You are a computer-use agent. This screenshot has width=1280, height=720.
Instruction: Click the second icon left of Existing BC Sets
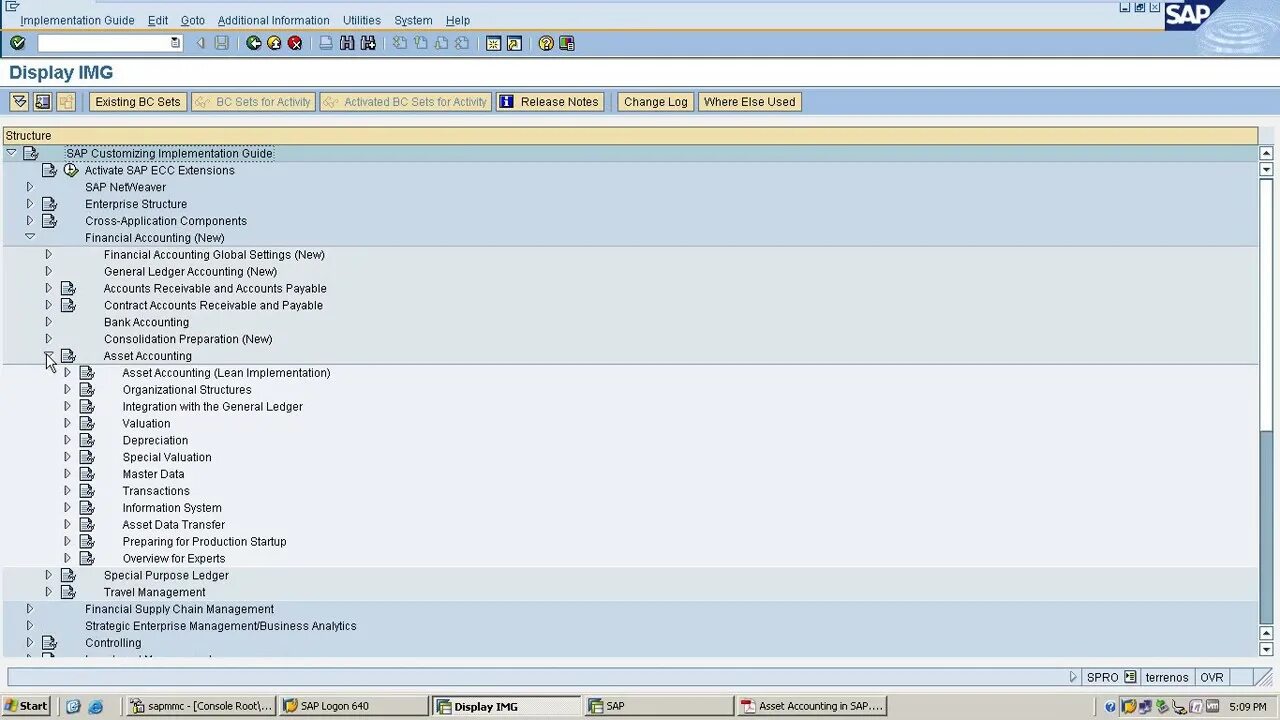click(42, 102)
